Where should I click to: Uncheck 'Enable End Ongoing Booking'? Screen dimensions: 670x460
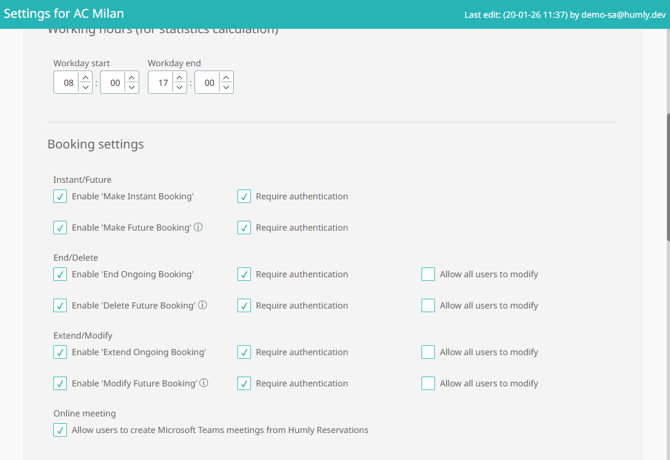60,274
